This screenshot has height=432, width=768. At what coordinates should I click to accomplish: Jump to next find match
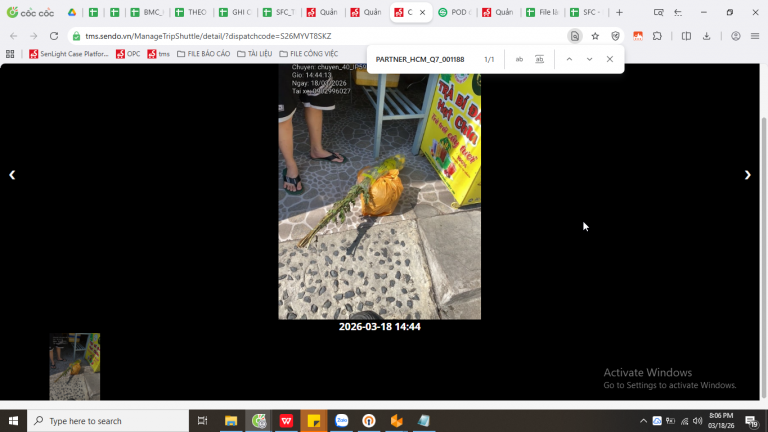tap(590, 59)
